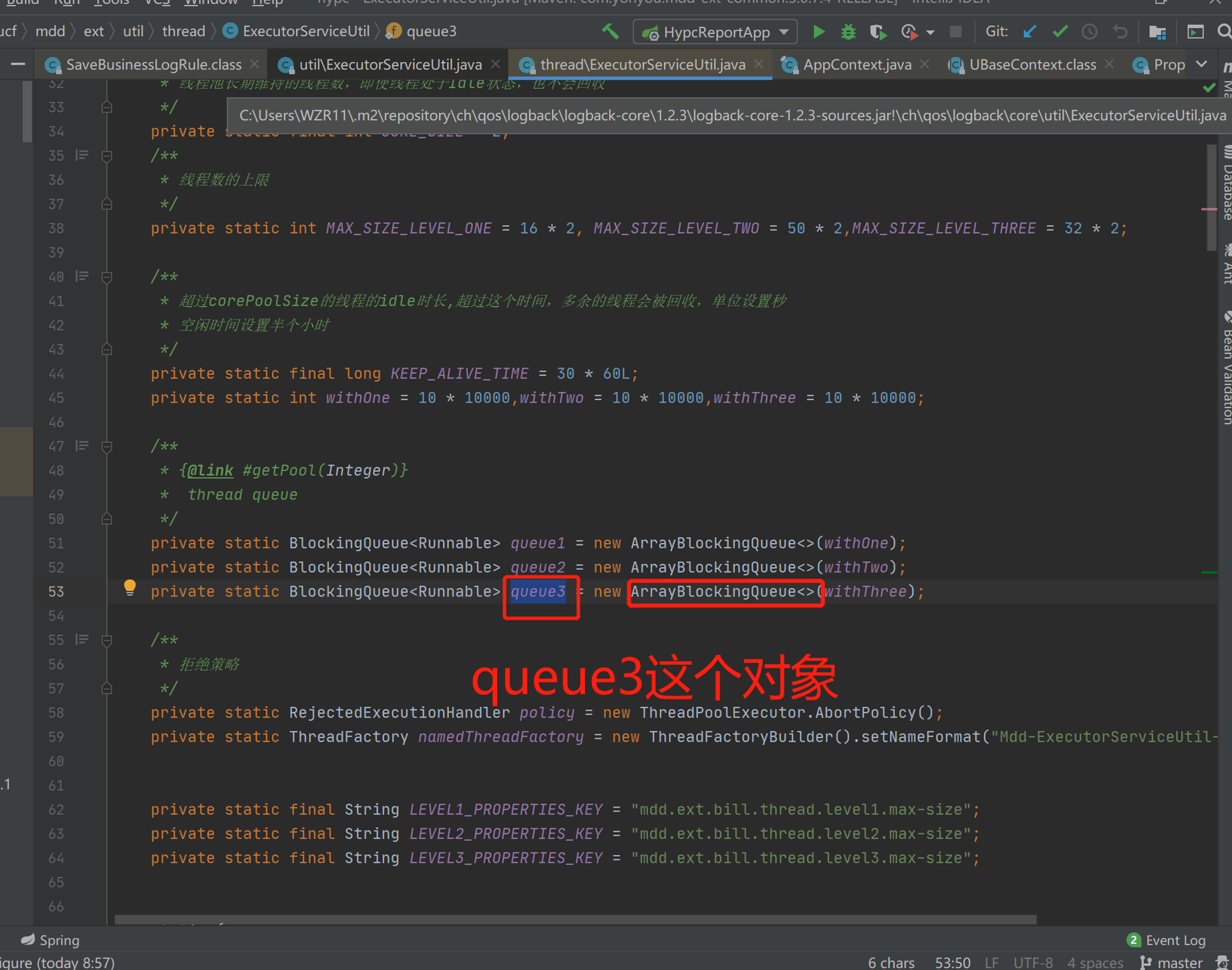Open the Database tool window

1226,183
